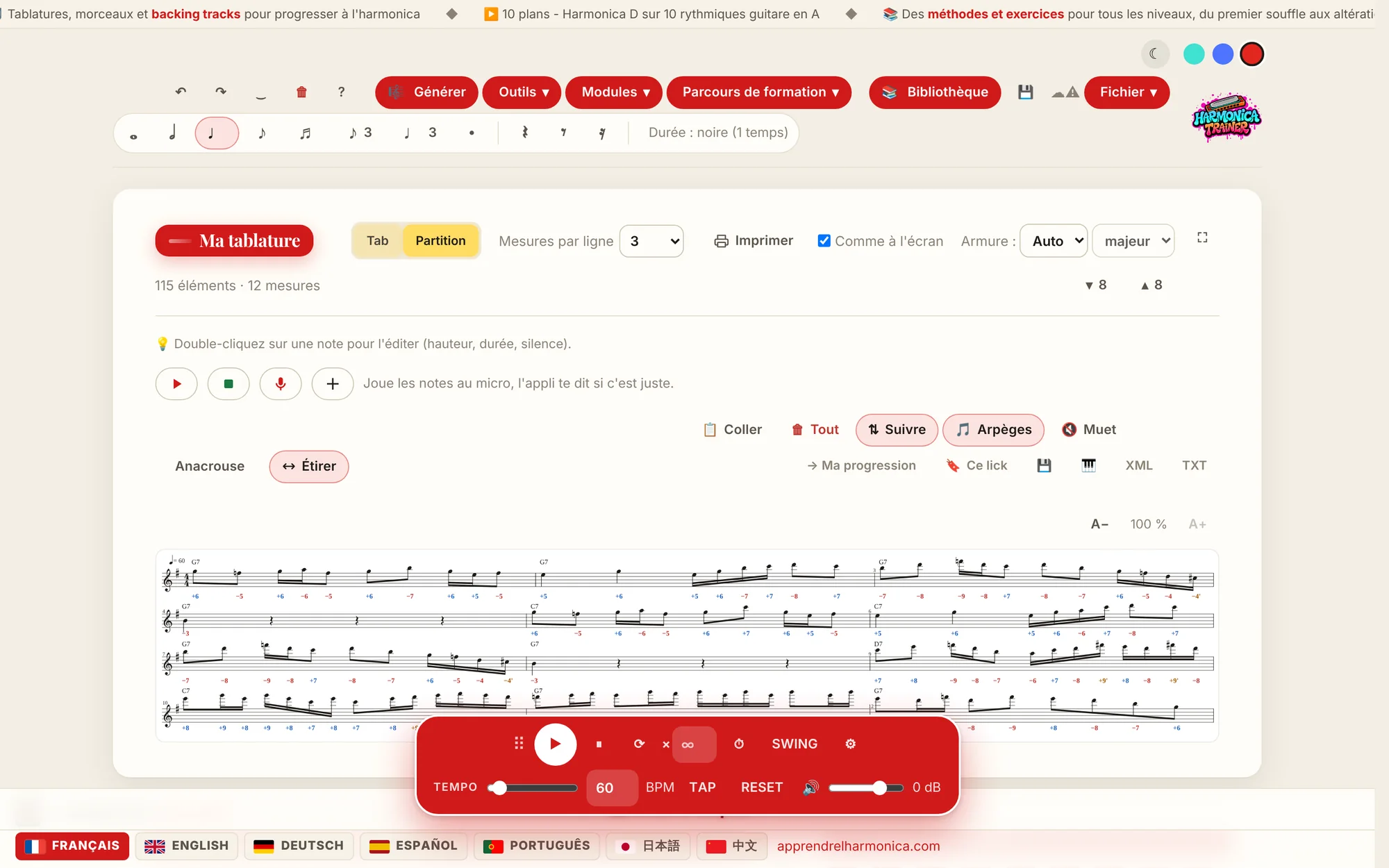
Task: Switch language to DEUTSCH
Action: pos(299,846)
